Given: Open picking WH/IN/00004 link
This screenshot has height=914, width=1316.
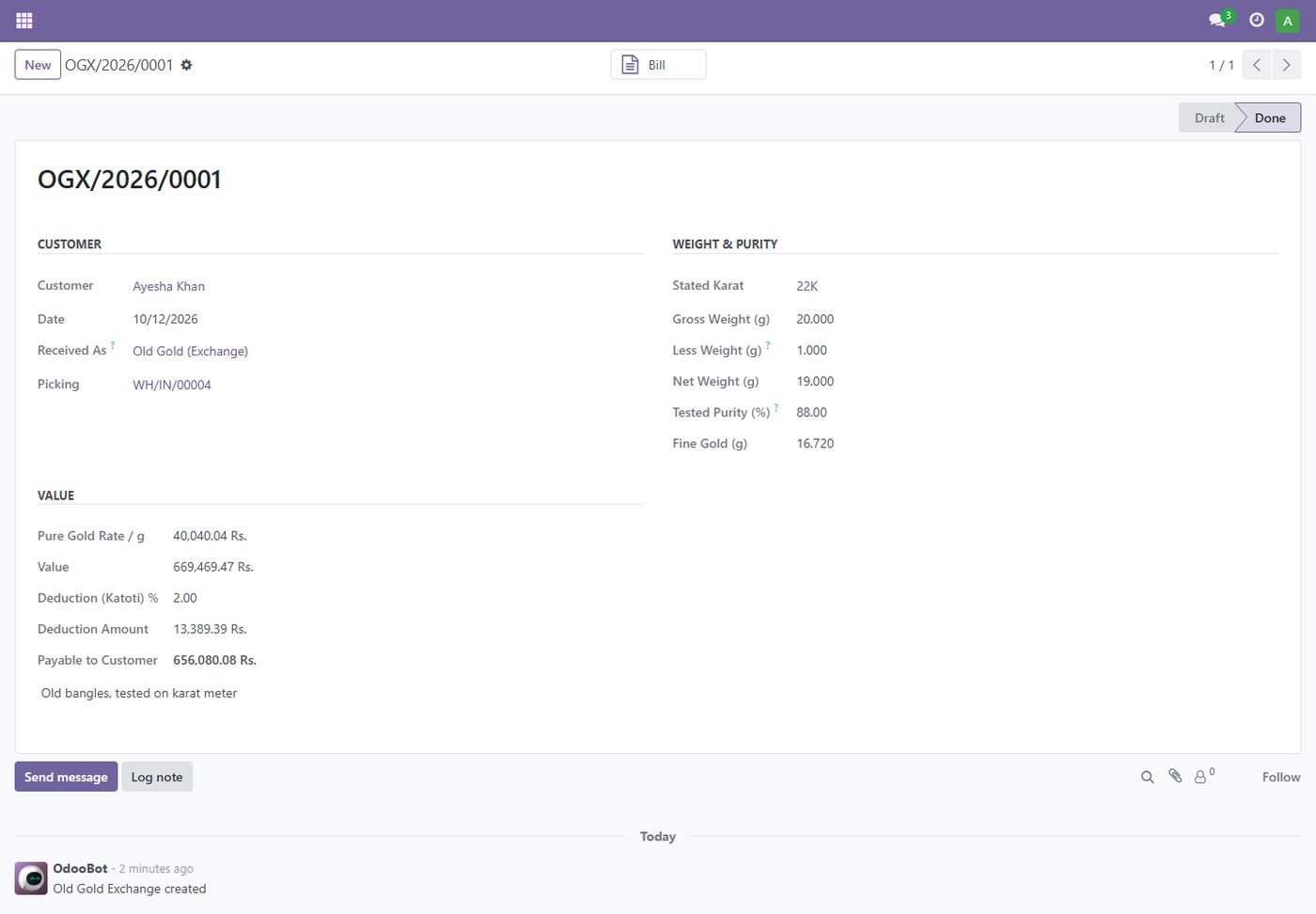Looking at the screenshot, I should (172, 385).
